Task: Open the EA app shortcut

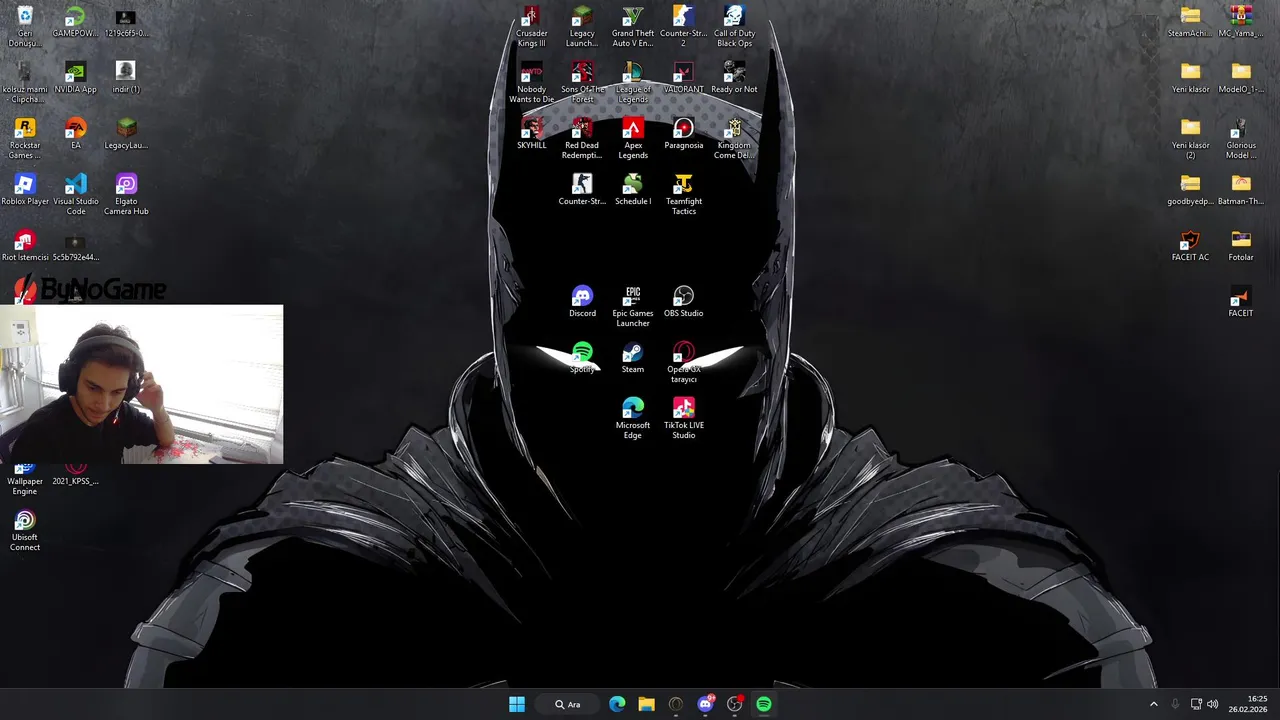Action: (x=75, y=134)
